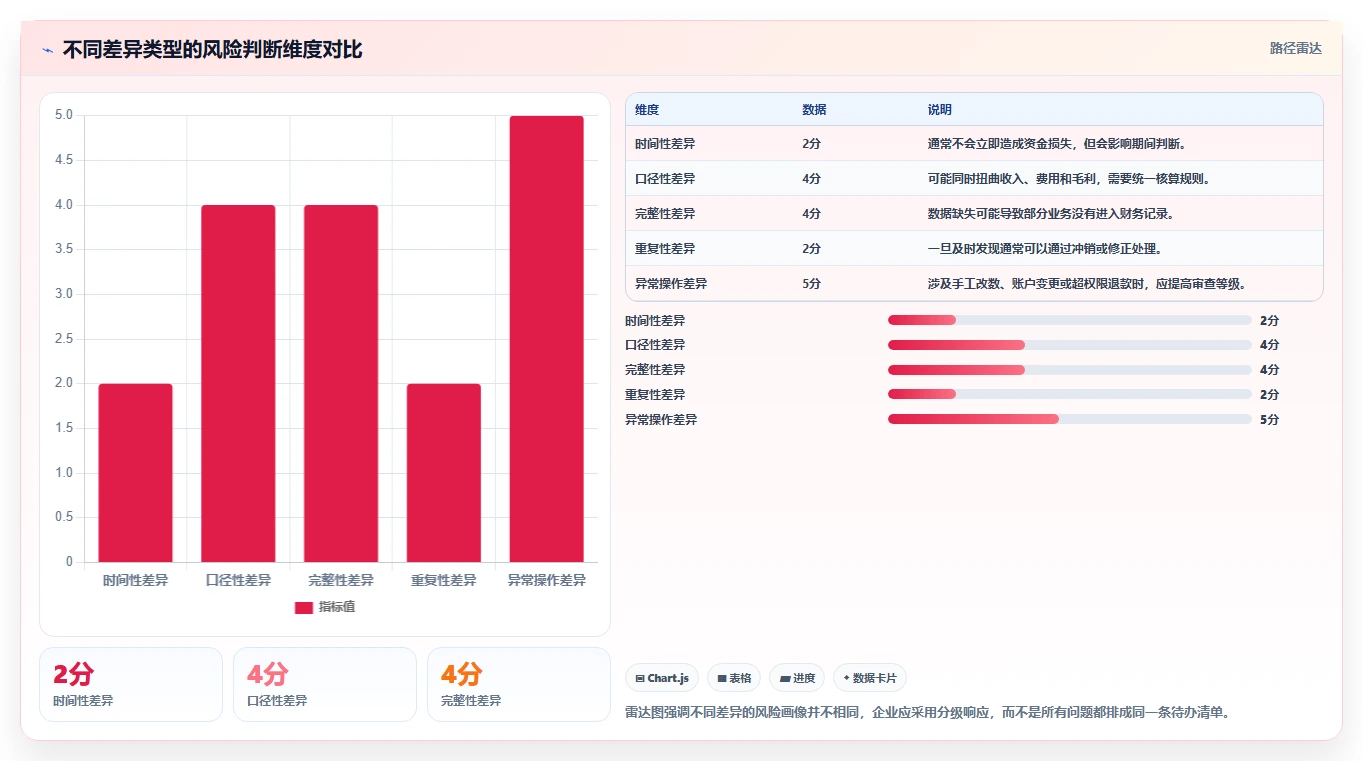
Task: Click the 异常操作差异 progress bar
Action: [1070, 419]
